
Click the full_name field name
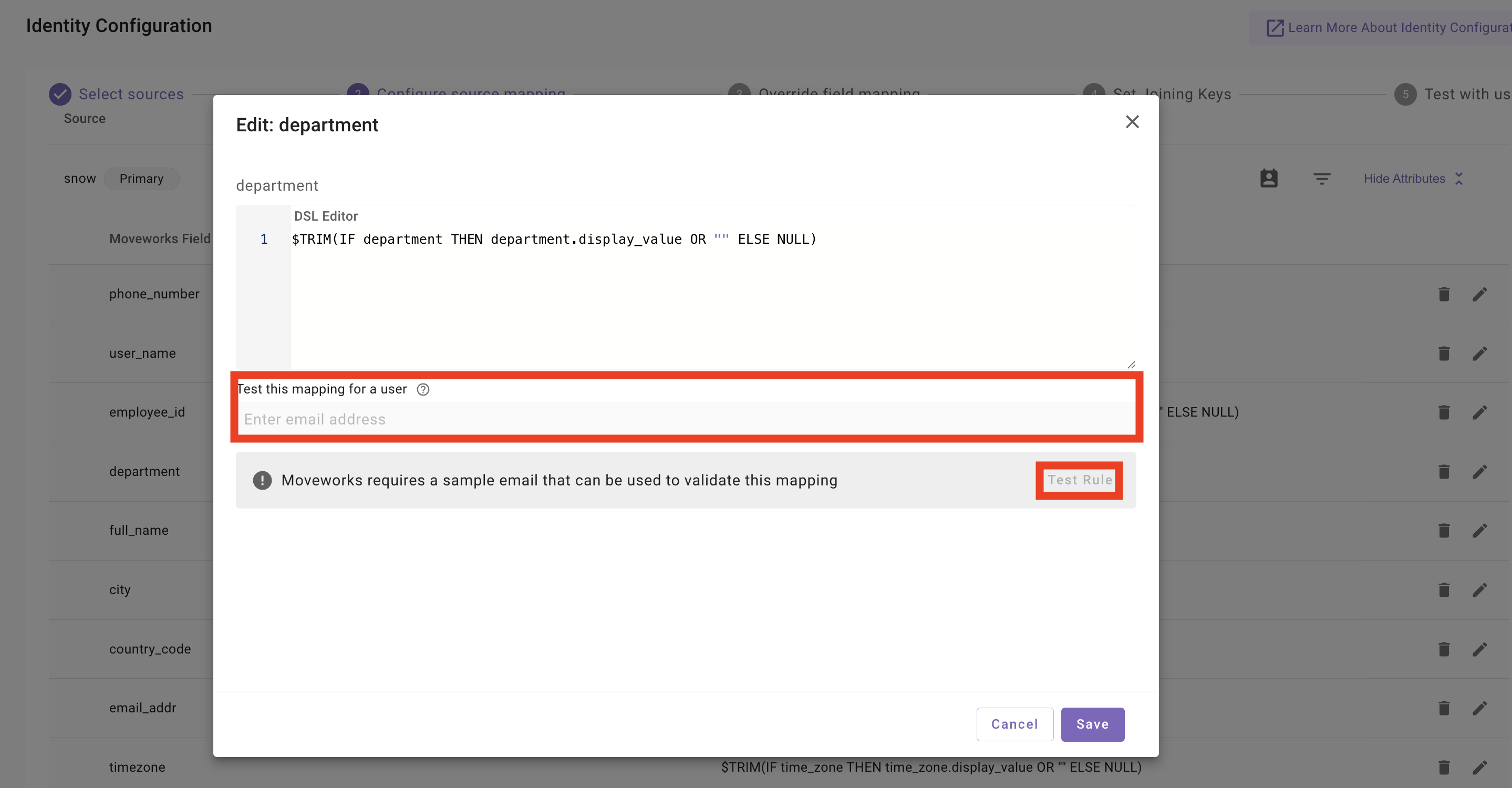(139, 531)
